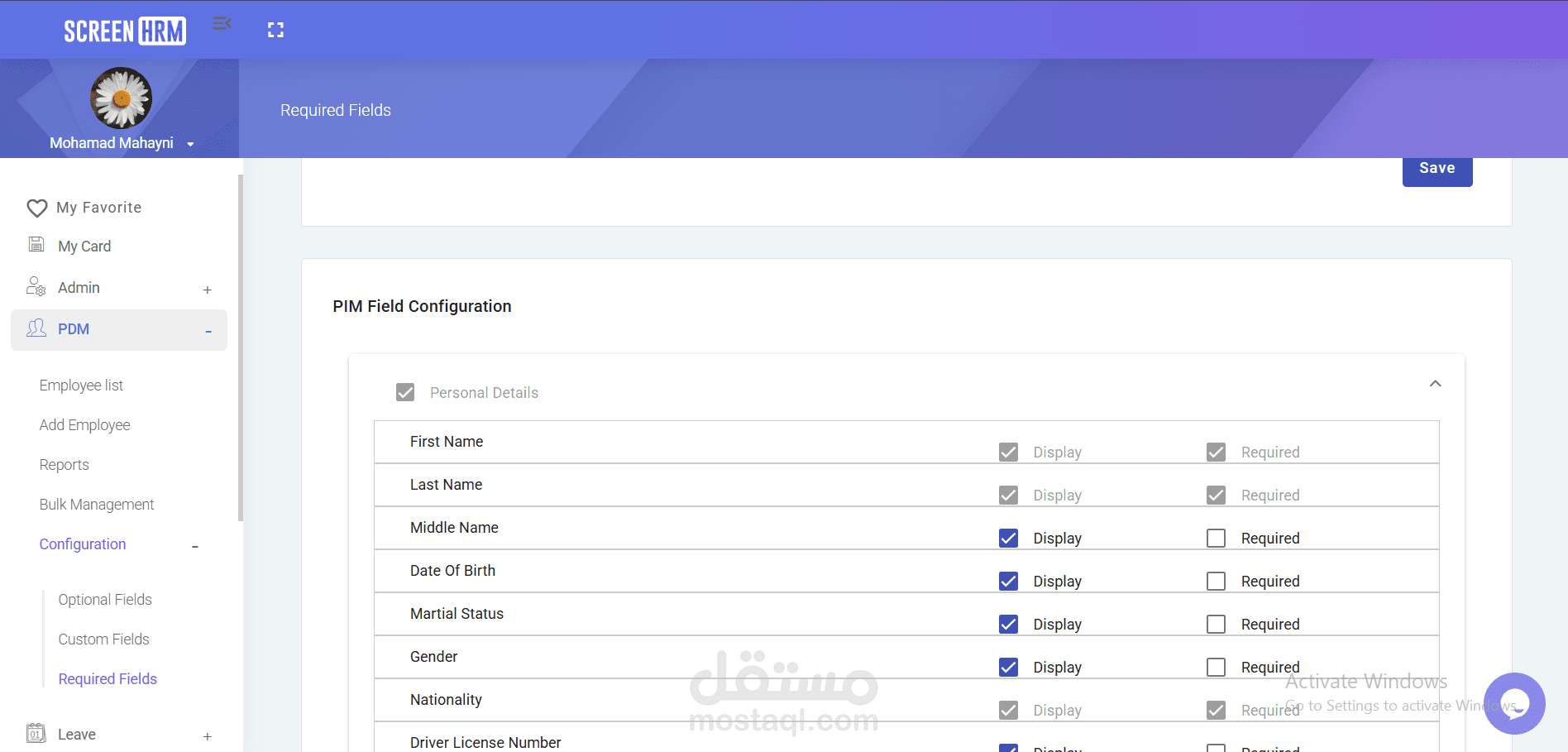Enable the Required checkbox for Middle Name
Image resolution: width=1568 pixels, height=752 pixels.
coord(1216,538)
